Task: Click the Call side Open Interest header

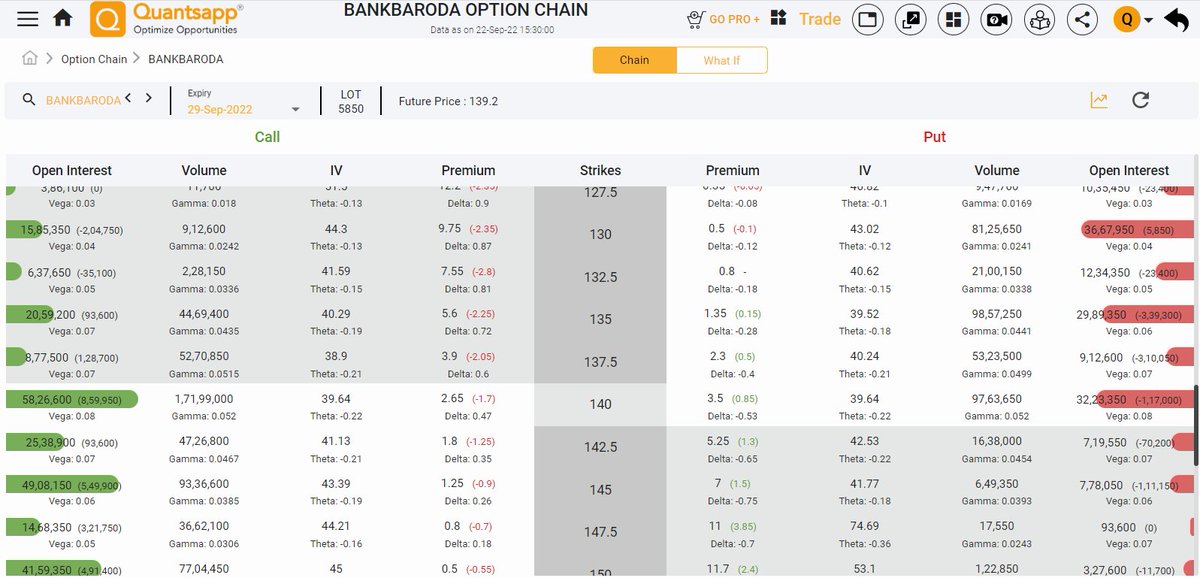Action: tap(72, 170)
